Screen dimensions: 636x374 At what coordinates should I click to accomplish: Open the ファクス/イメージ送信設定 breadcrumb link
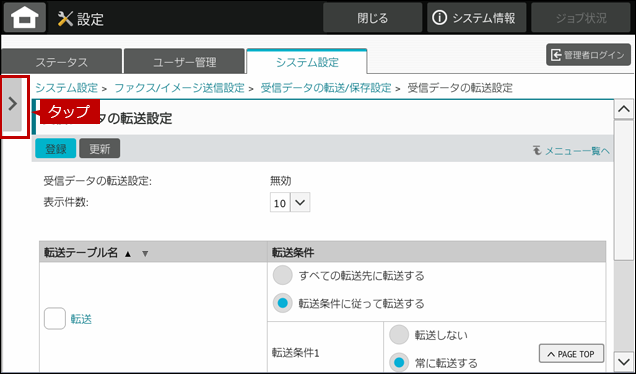(x=179, y=88)
